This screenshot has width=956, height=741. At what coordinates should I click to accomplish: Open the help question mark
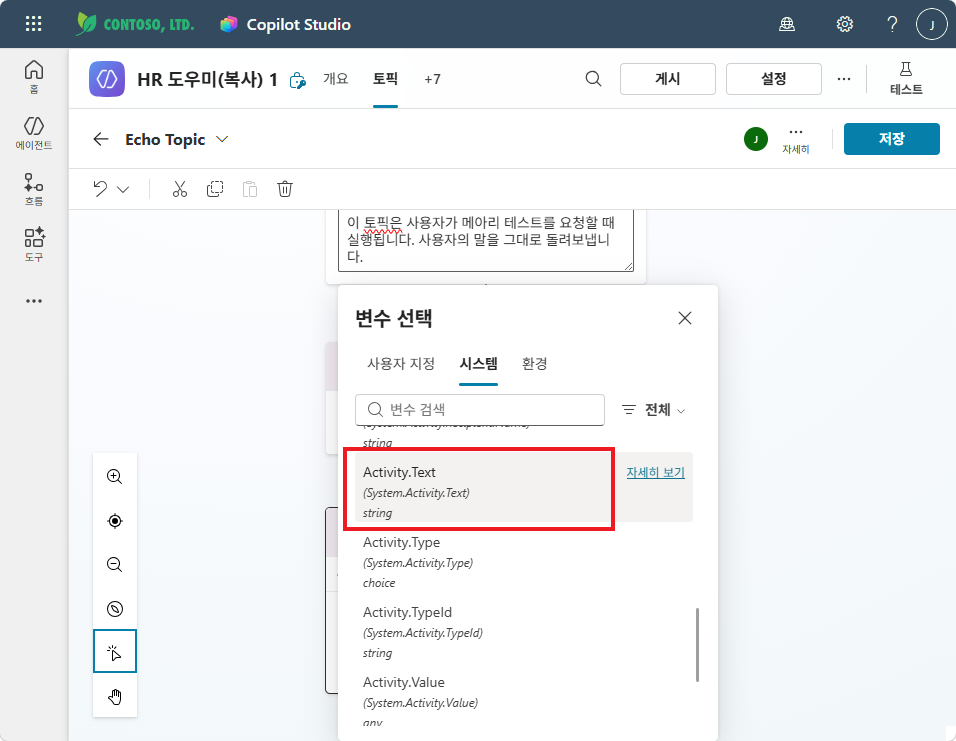coord(892,24)
